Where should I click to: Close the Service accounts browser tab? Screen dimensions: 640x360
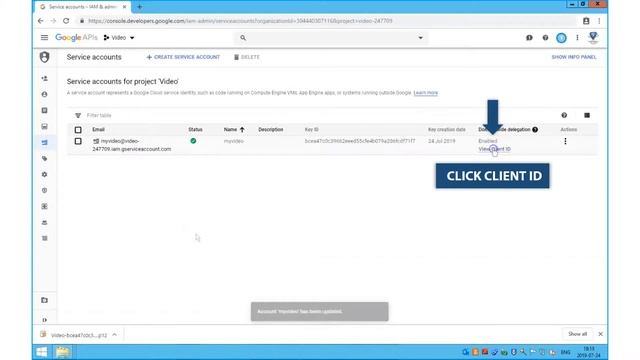pos(124,7)
